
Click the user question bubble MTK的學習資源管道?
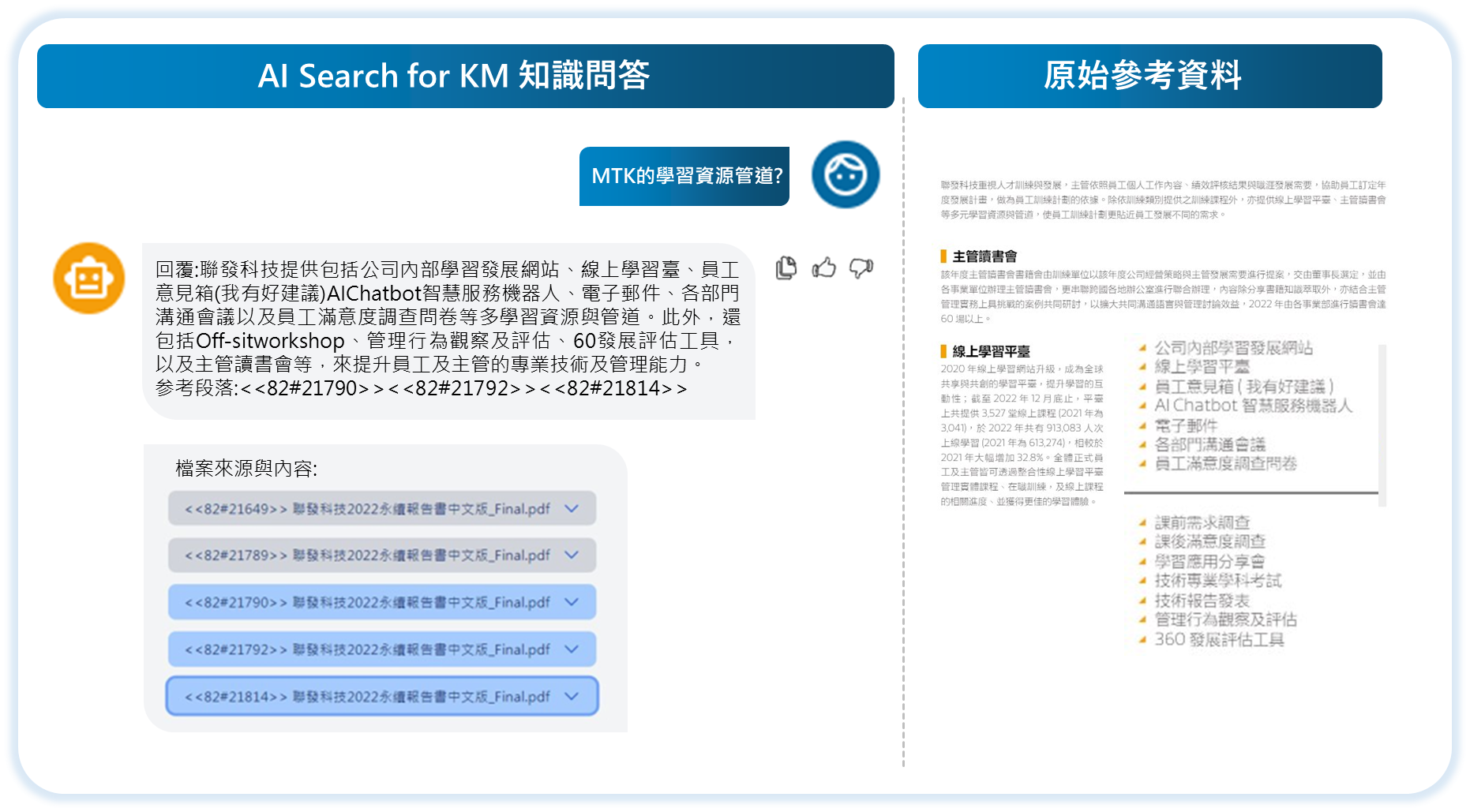(684, 176)
